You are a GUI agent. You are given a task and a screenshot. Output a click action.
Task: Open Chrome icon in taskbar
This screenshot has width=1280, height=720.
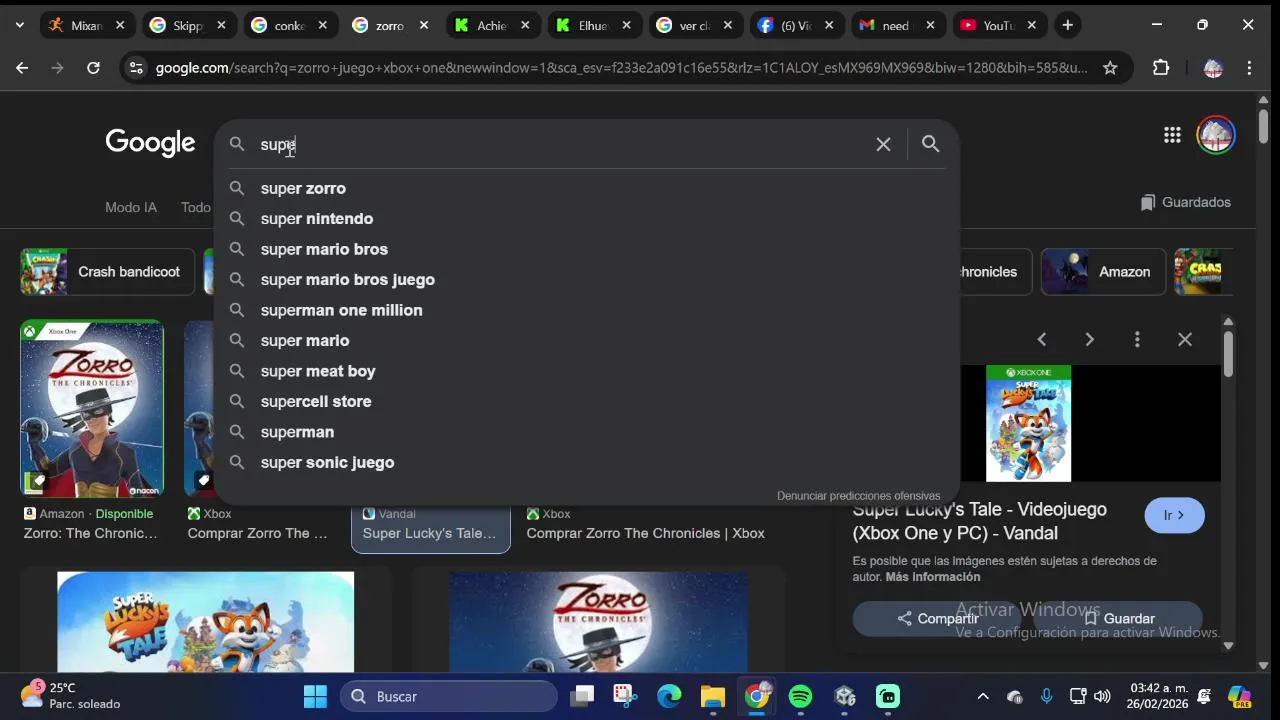coord(757,696)
